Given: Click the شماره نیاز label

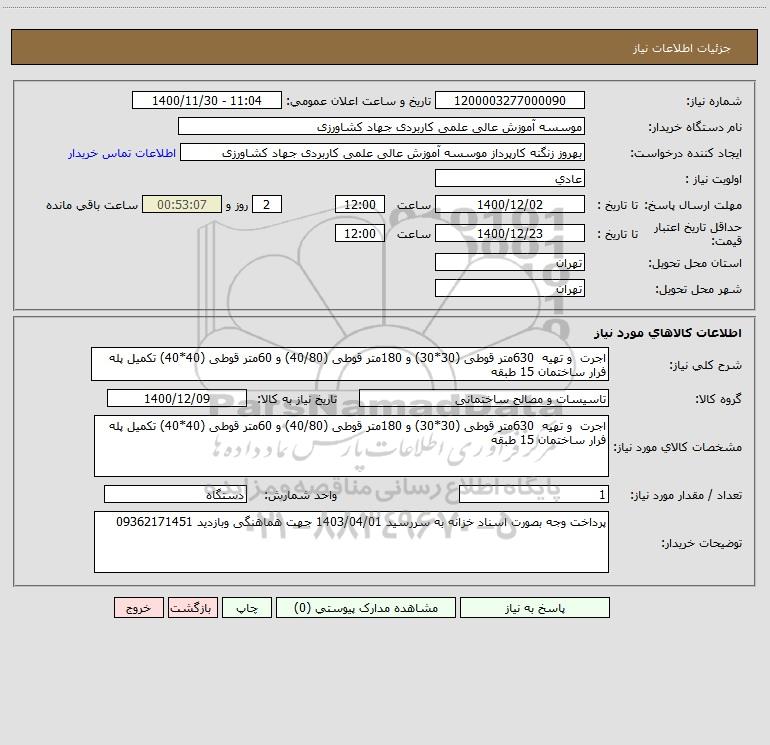Looking at the screenshot, I should click(x=714, y=101).
